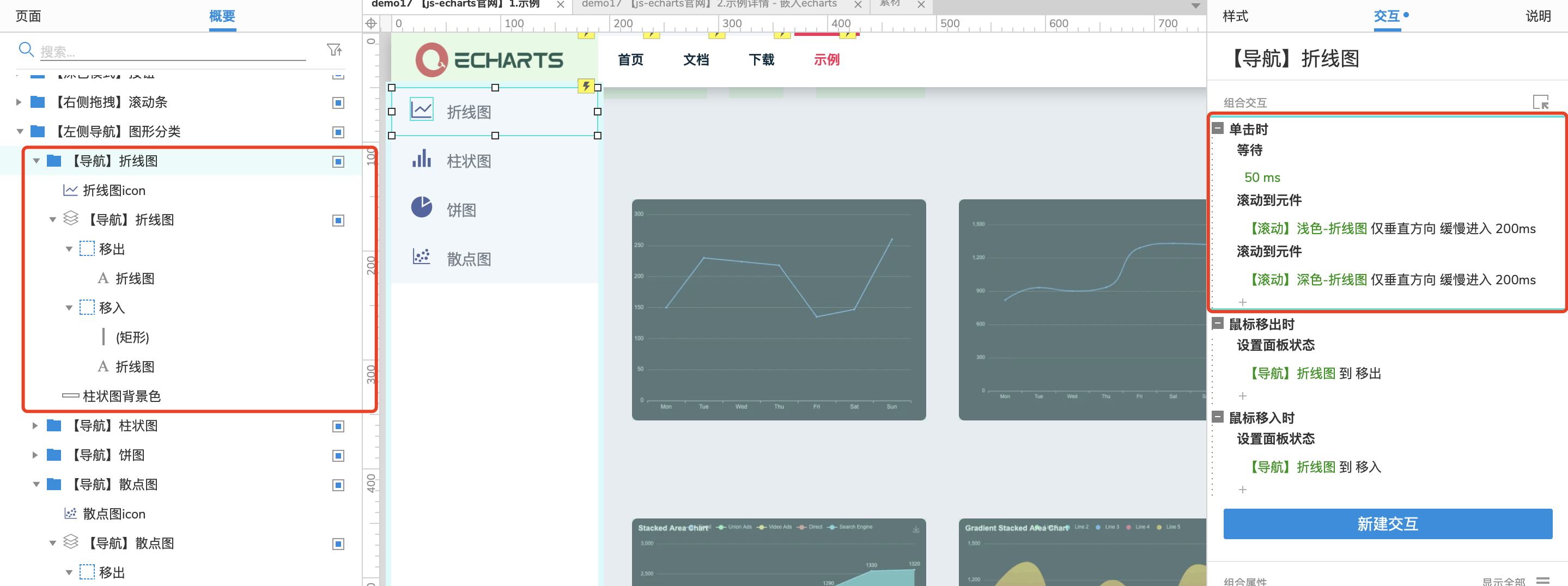Image resolution: width=1568 pixels, height=586 pixels.
Task: Click 文档 in the canvas navigation
Action: [x=696, y=59]
